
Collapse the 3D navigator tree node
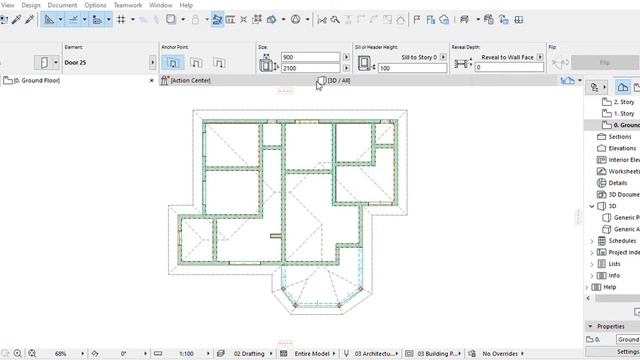pyautogui.click(x=592, y=206)
